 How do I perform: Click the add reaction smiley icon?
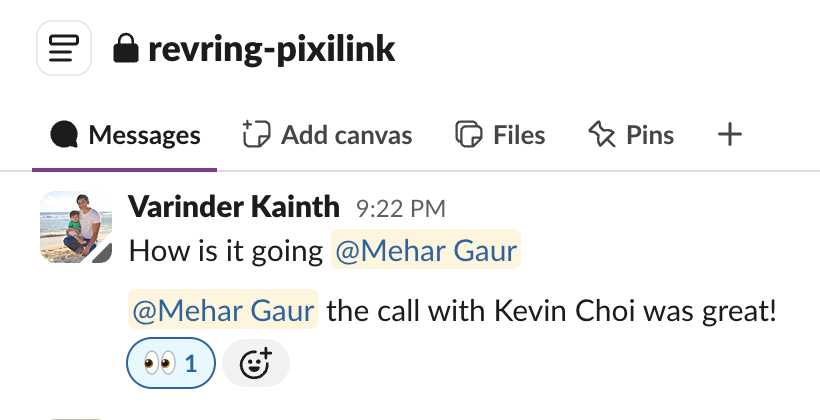coord(255,365)
